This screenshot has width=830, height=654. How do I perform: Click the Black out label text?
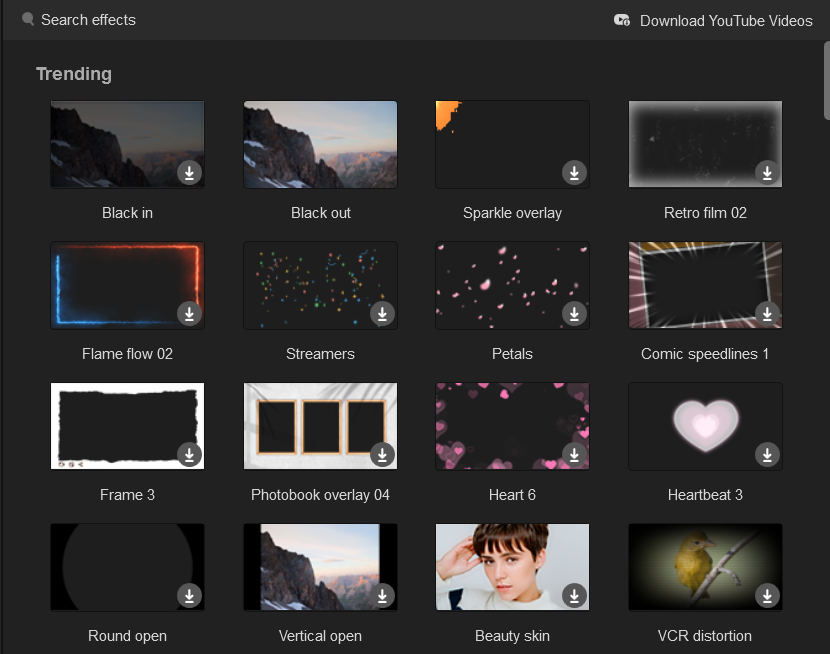coord(321,213)
